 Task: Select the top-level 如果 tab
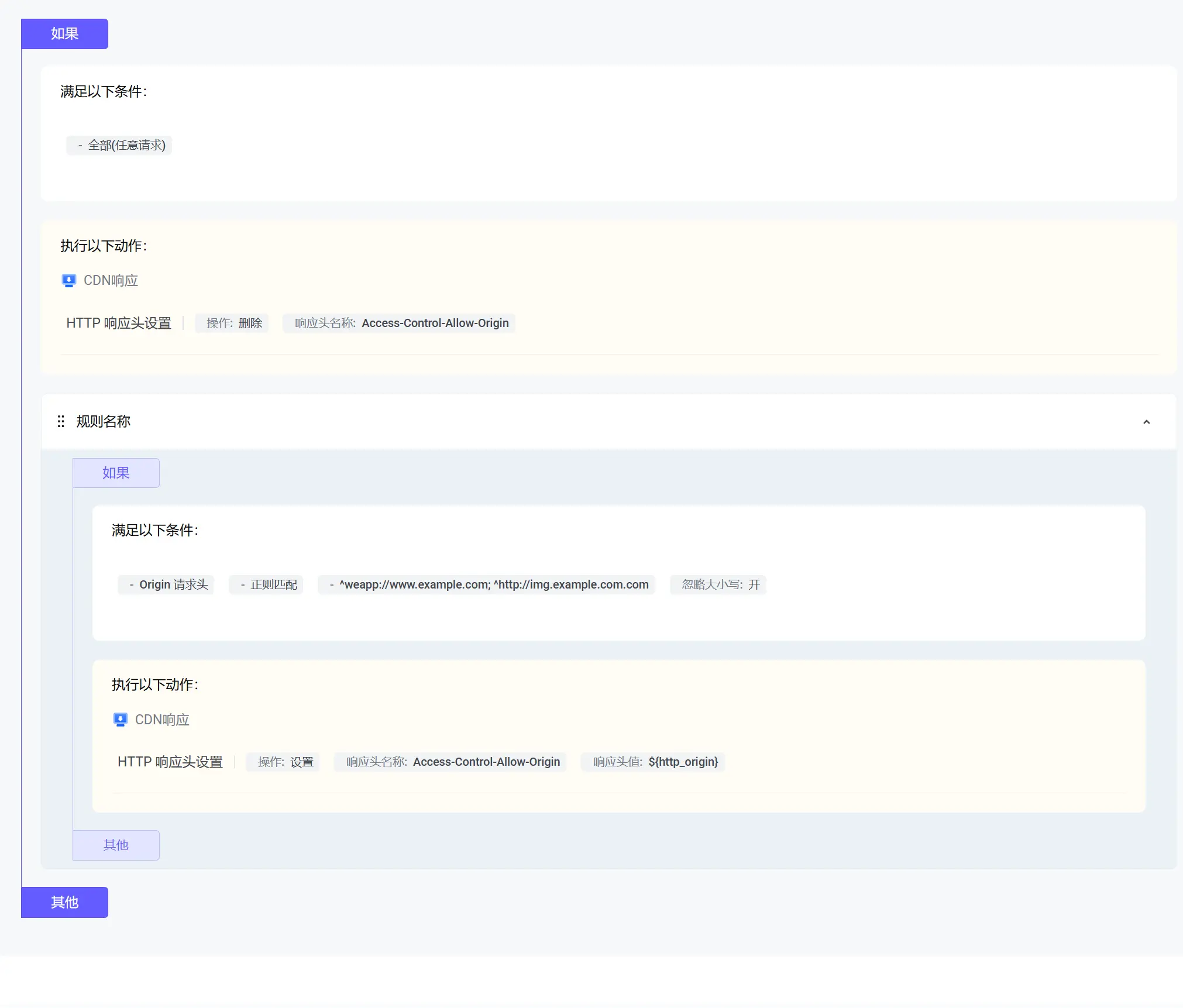pyautogui.click(x=64, y=34)
